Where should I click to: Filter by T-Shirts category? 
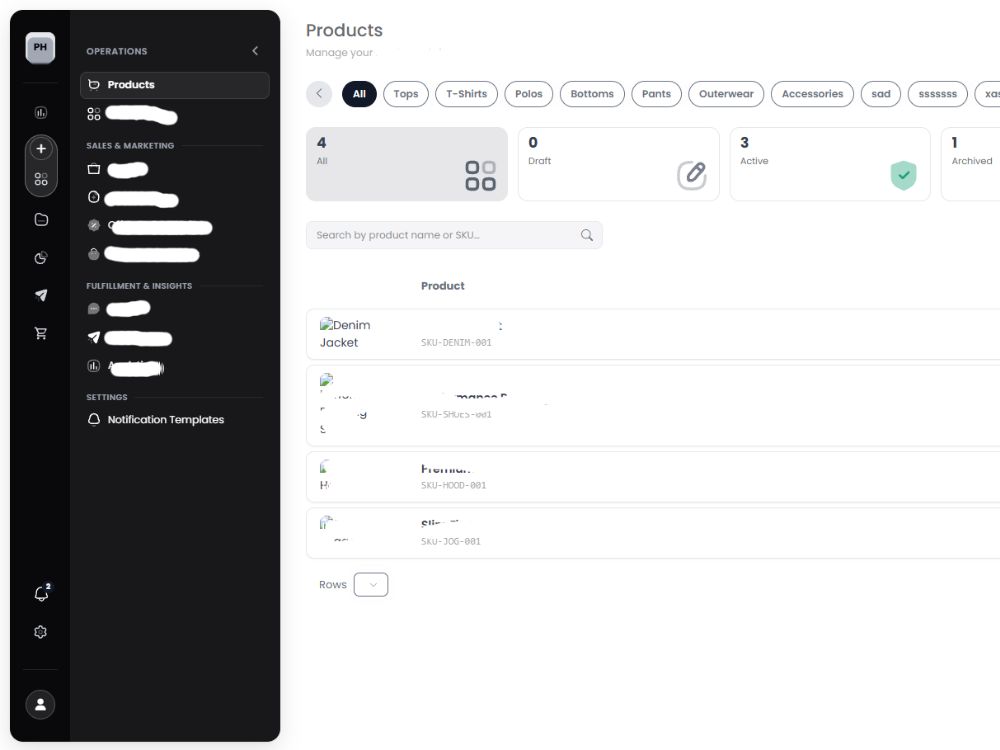(x=466, y=94)
